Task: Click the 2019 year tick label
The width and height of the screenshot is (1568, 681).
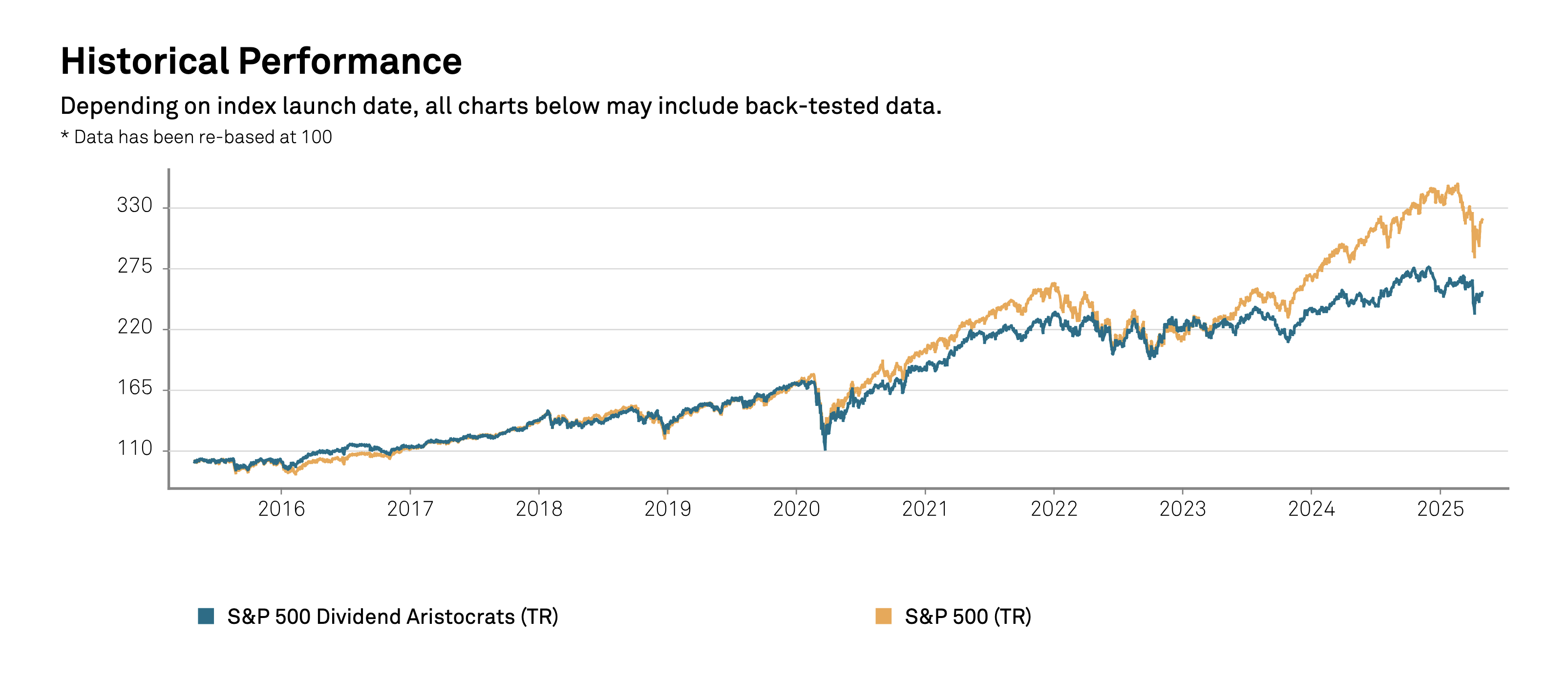Action: tap(668, 509)
